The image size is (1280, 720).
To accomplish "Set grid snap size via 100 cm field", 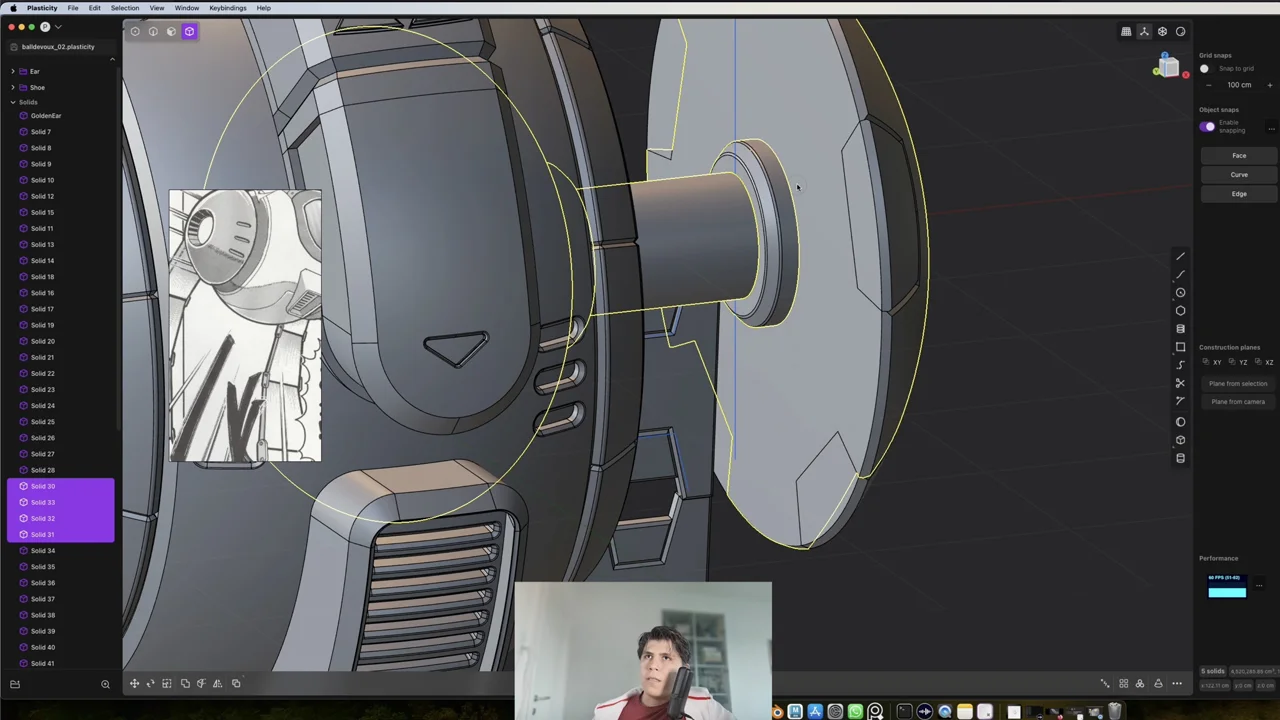I will pos(1240,84).
